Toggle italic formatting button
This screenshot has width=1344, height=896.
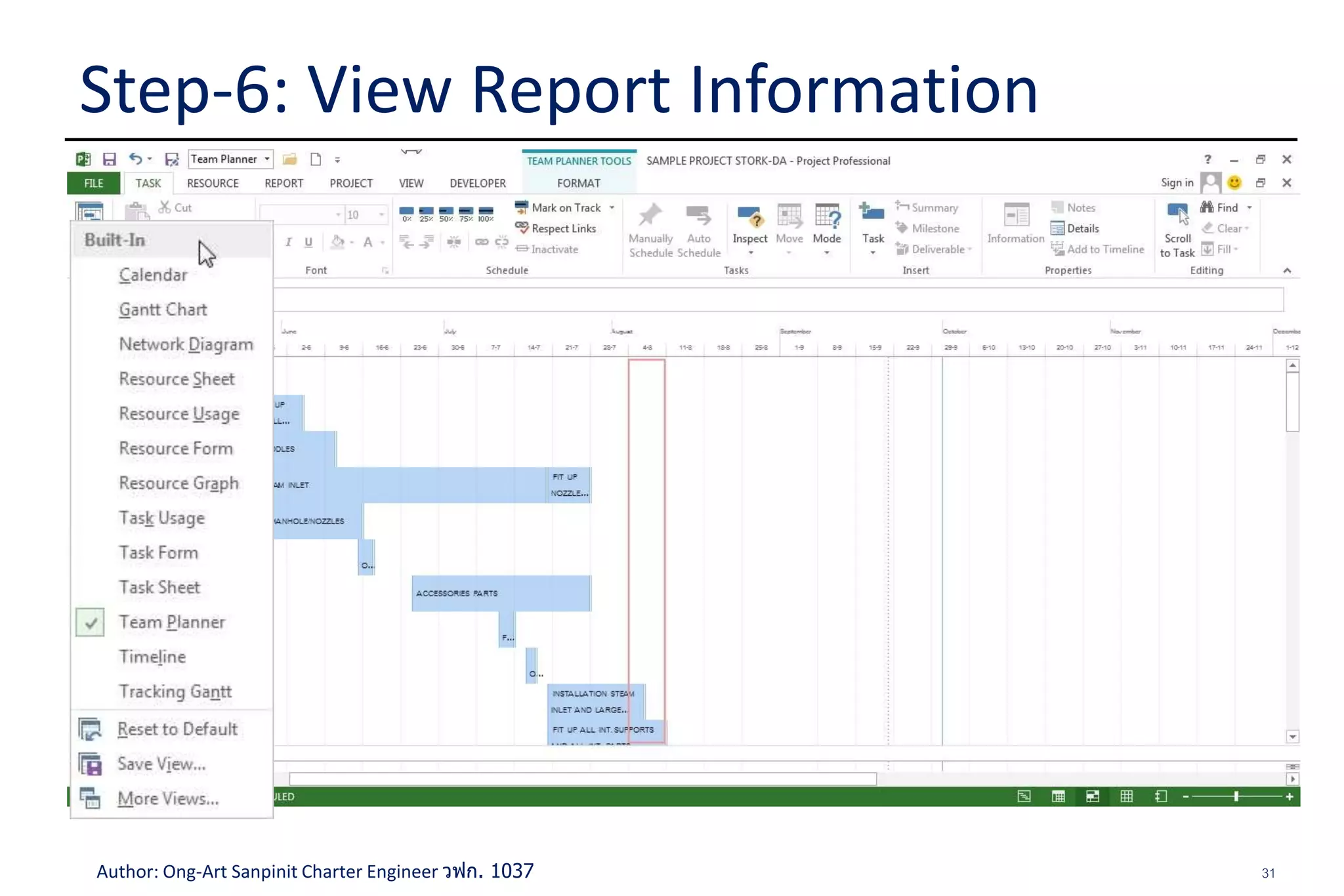click(289, 242)
